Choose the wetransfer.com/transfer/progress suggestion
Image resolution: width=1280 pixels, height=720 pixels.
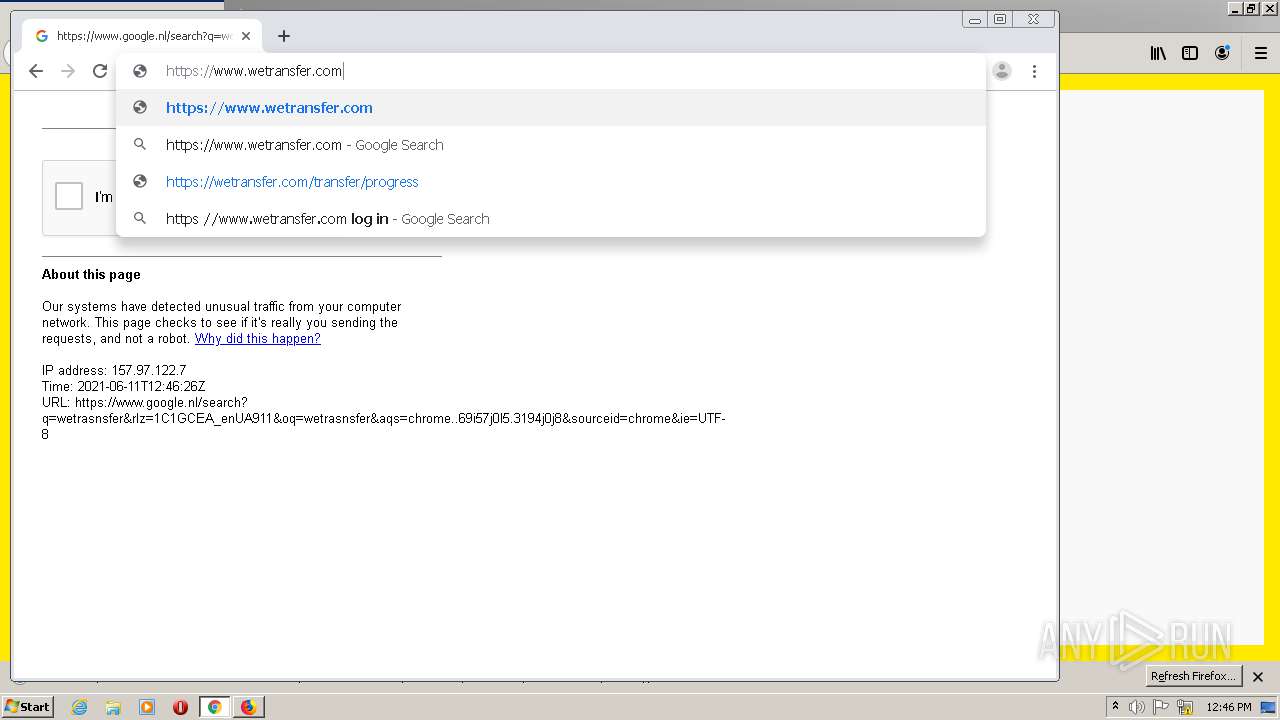pyautogui.click(x=551, y=182)
